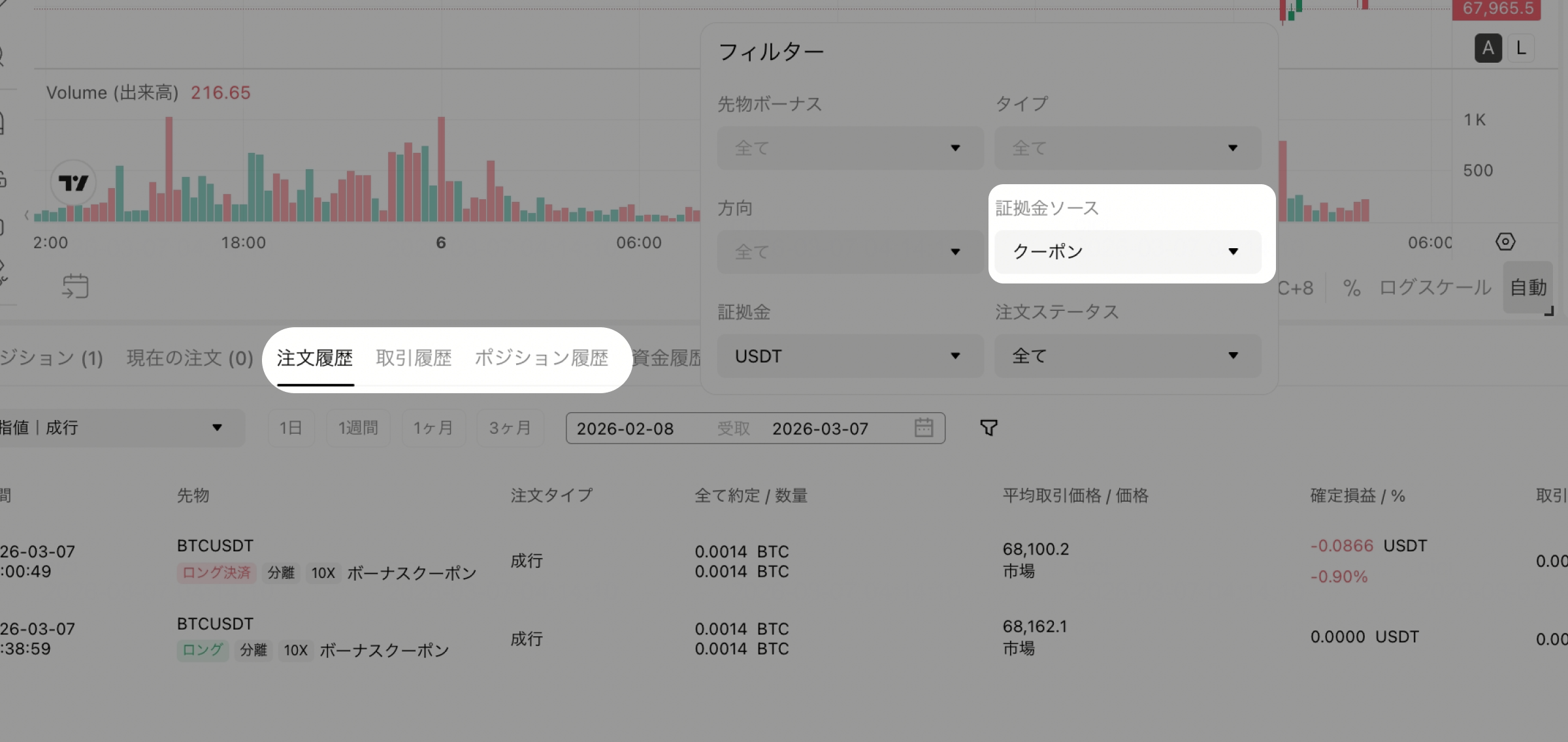This screenshot has height=742, width=1568.
Task: Toggle the L log-scale button
Action: coord(1521,48)
